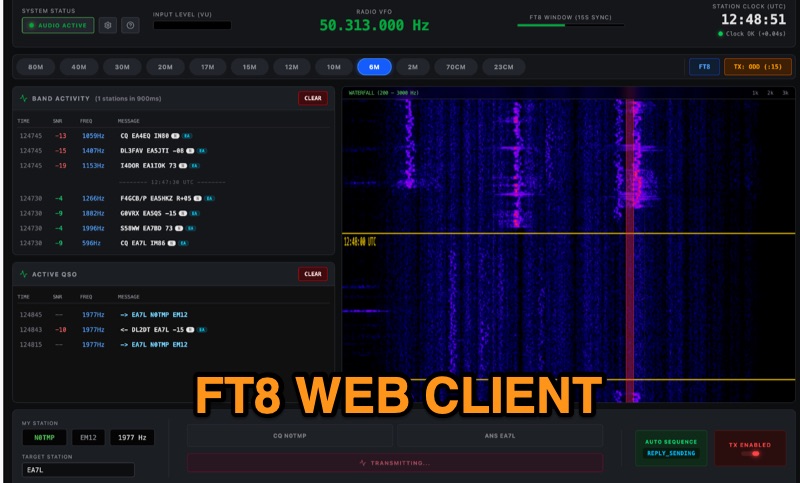This screenshot has height=483, width=800.
Task: Select the 40M band
Action: [79, 67]
